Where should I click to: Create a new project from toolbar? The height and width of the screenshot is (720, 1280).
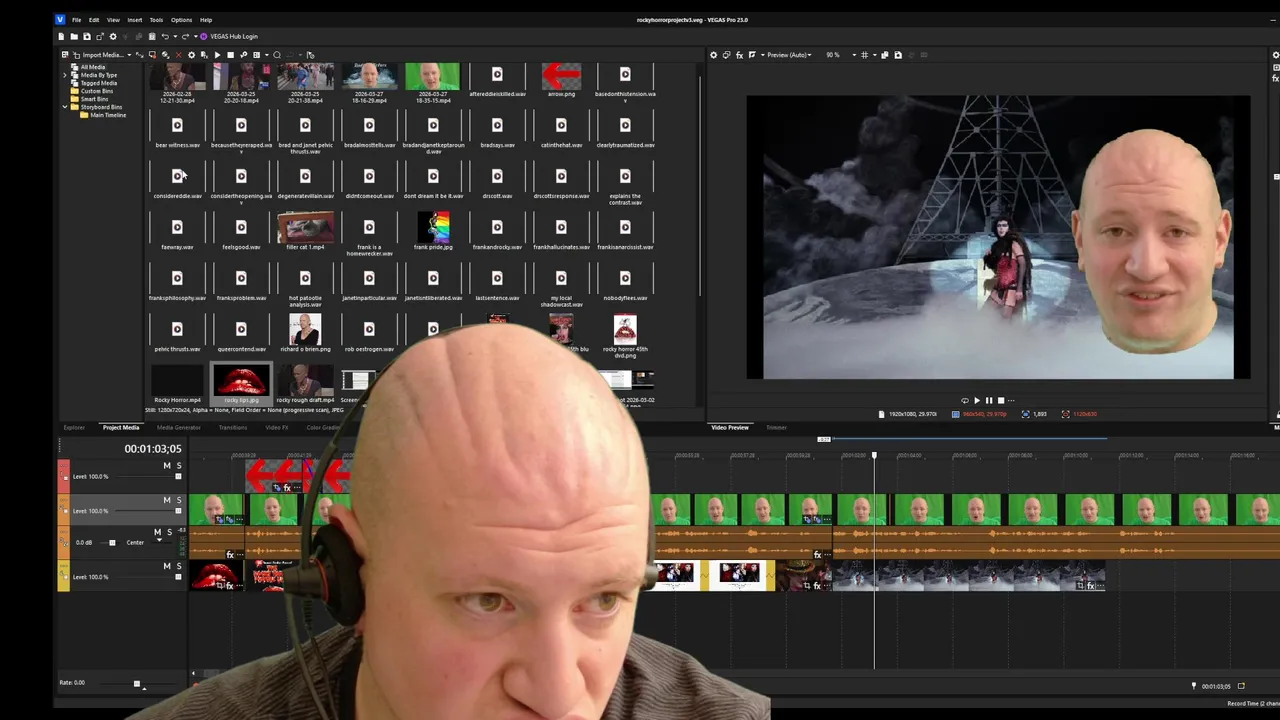click(x=61, y=36)
